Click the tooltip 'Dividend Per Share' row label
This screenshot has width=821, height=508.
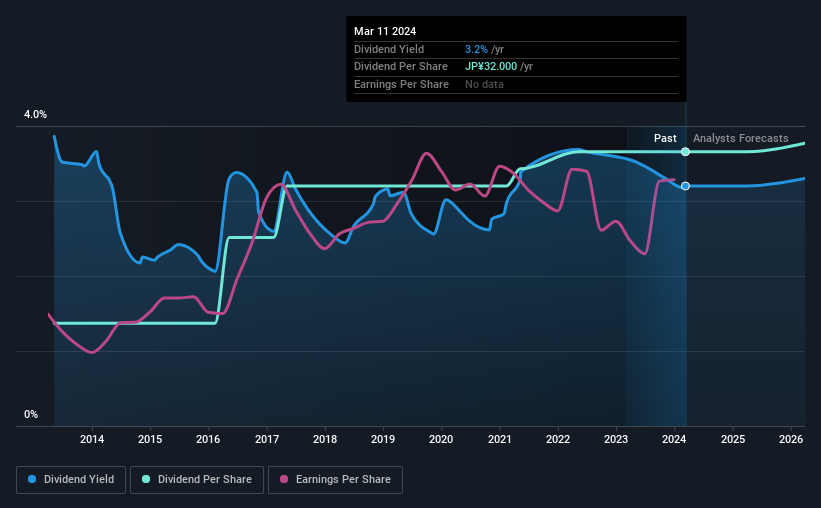[401, 67]
